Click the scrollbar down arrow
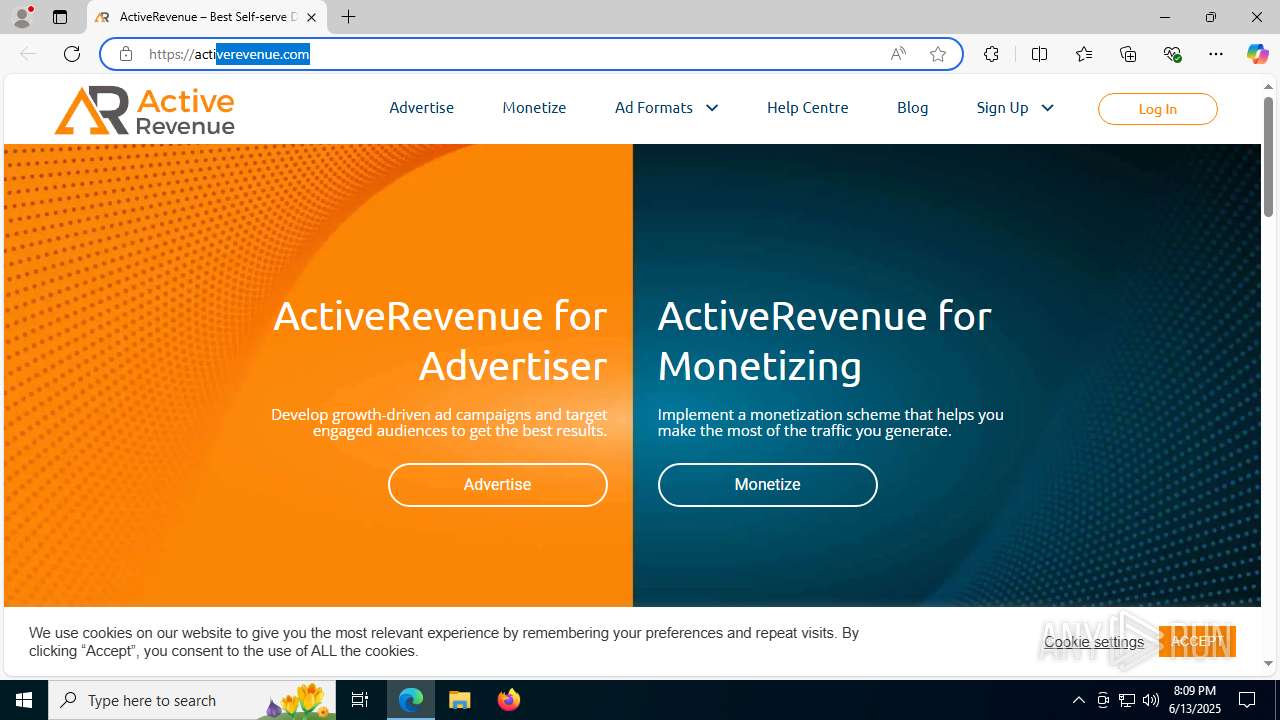 (1268, 663)
